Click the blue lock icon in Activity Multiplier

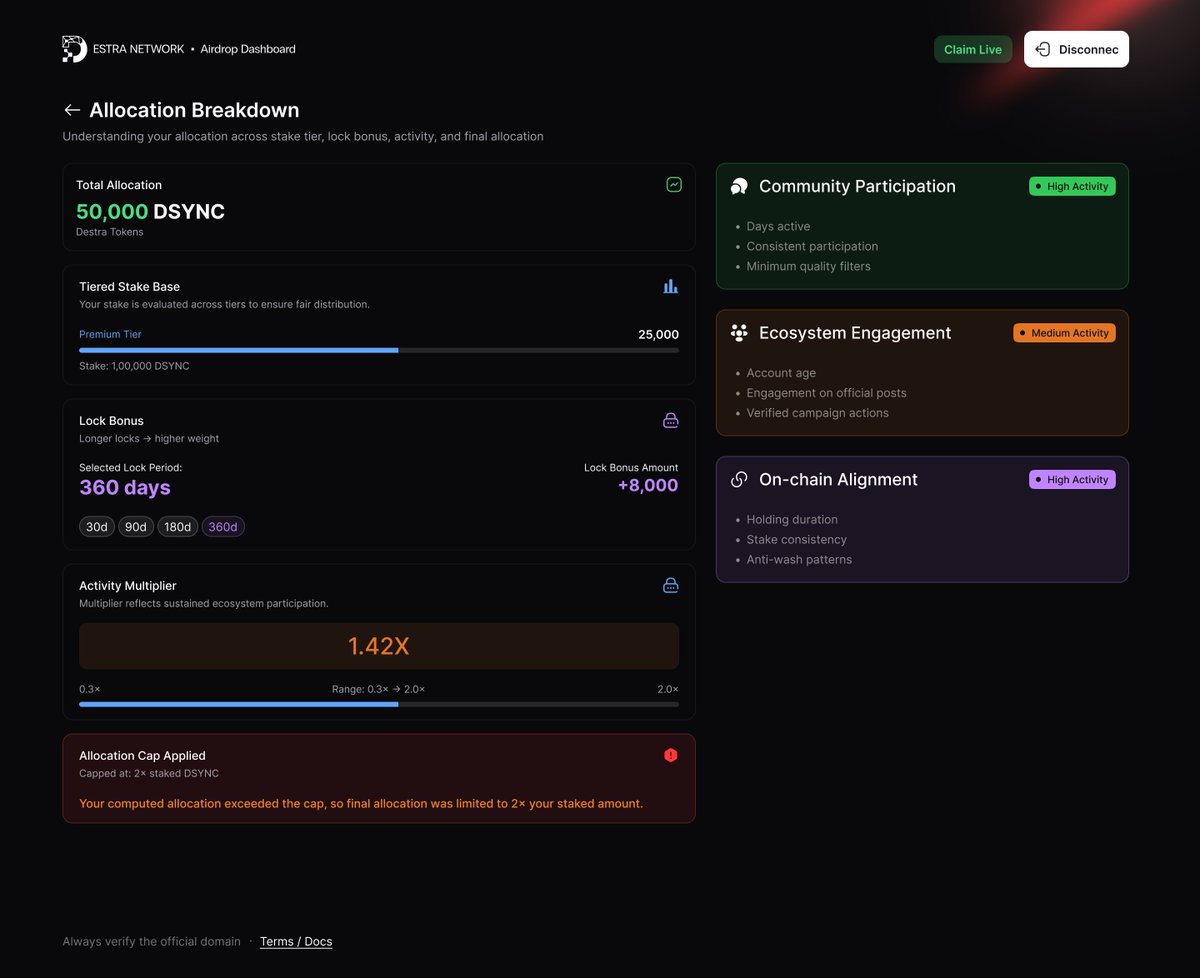pos(671,585)
